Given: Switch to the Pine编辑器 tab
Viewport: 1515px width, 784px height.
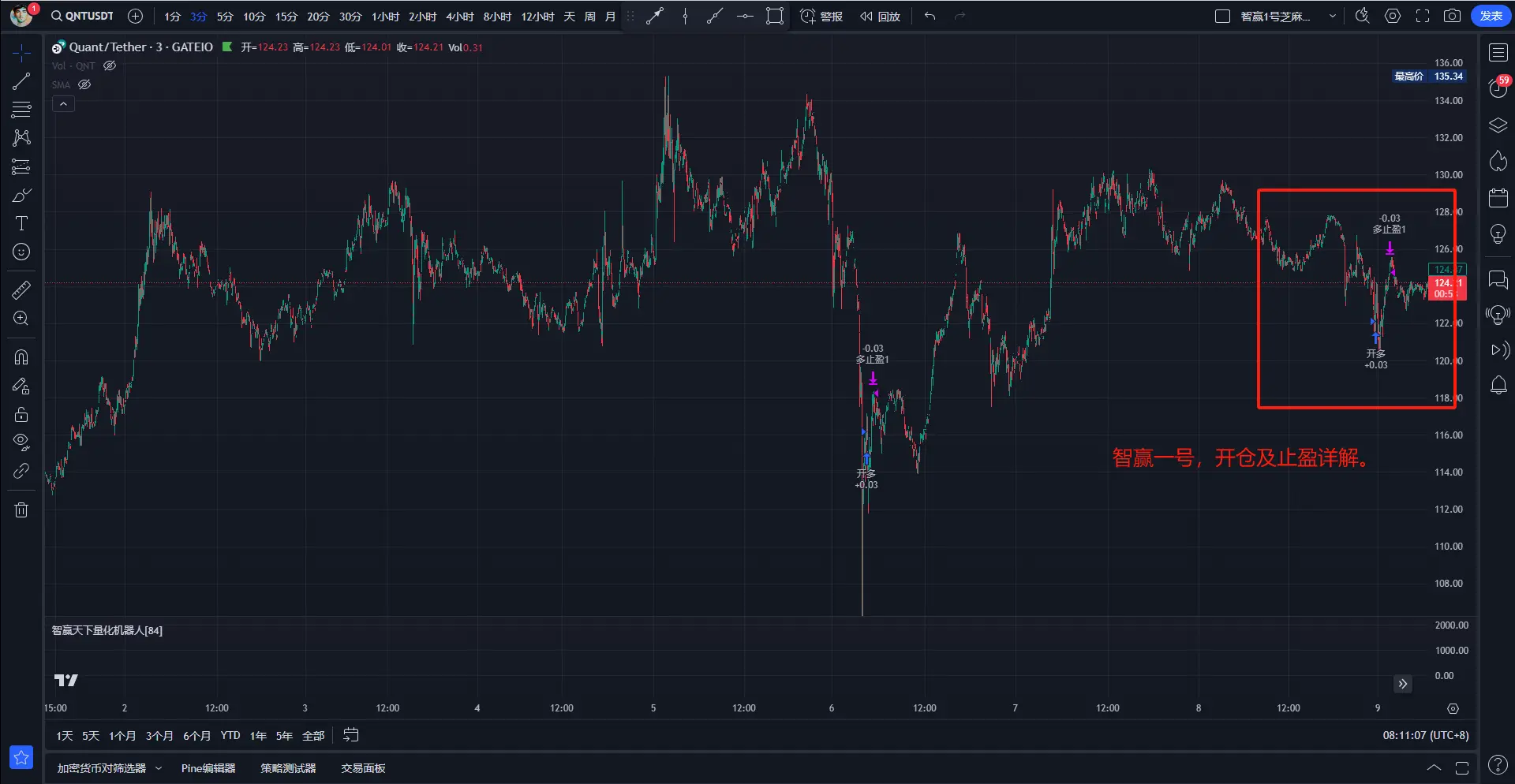Looking at the screenshot, I should click(x=208, y=767).
